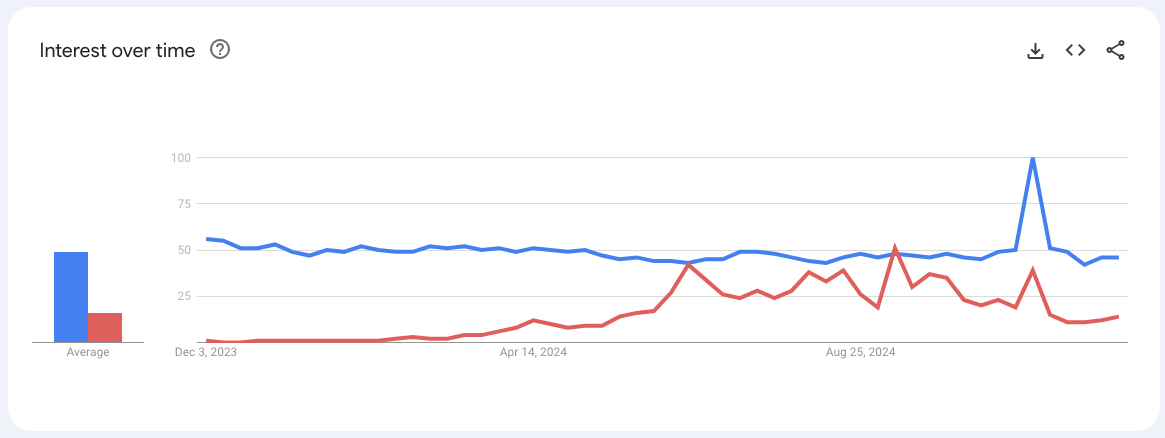Select the Aug 25, 2024 date label

[860, 352]
